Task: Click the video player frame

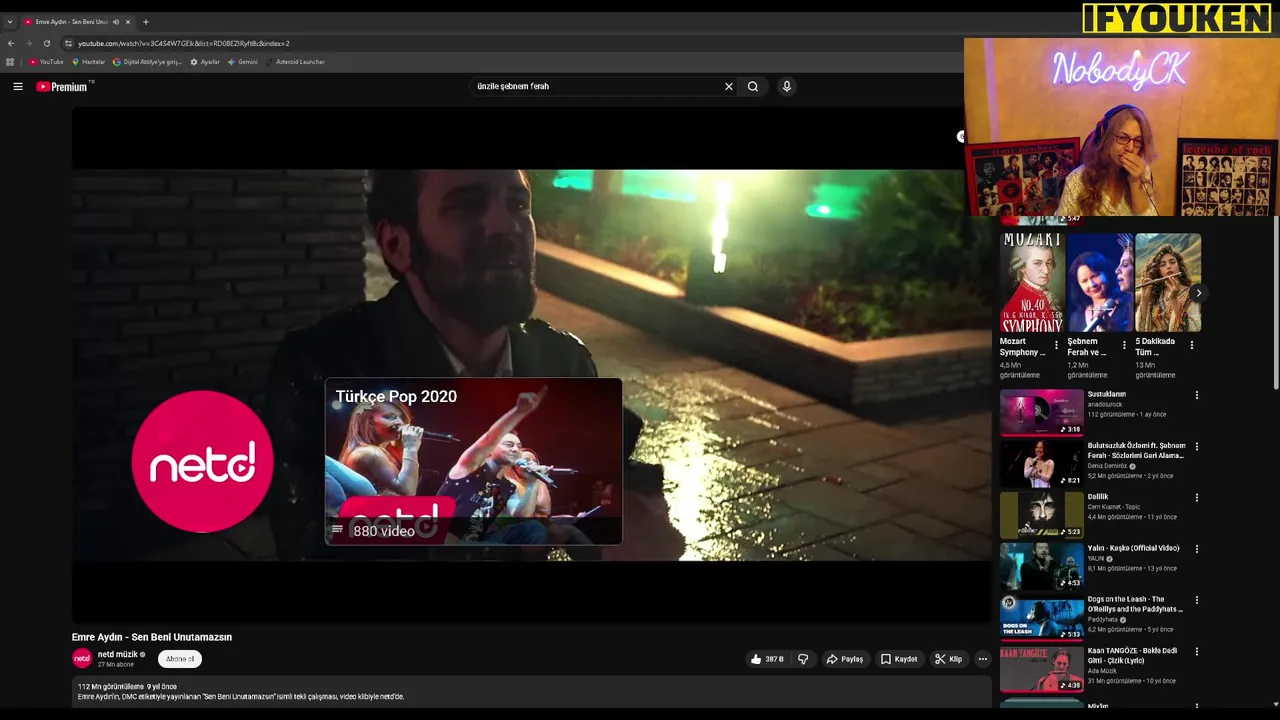Action: click(532, 365)
